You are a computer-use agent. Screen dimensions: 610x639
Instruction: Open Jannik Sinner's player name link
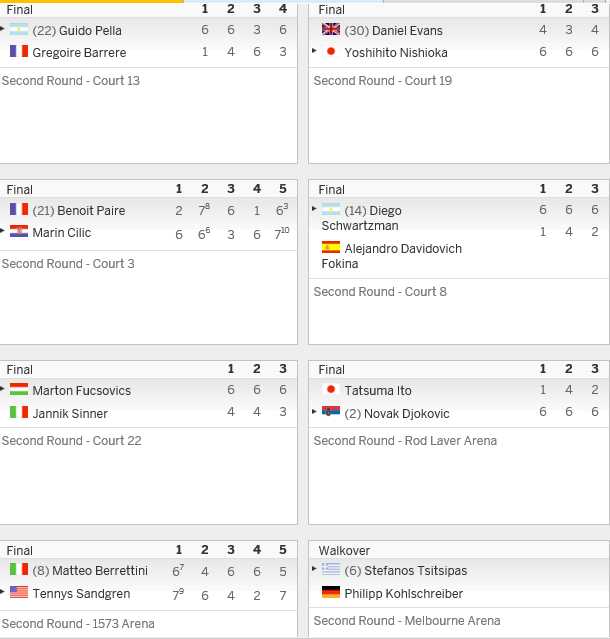pyautogui.click(x=70, y=414)
